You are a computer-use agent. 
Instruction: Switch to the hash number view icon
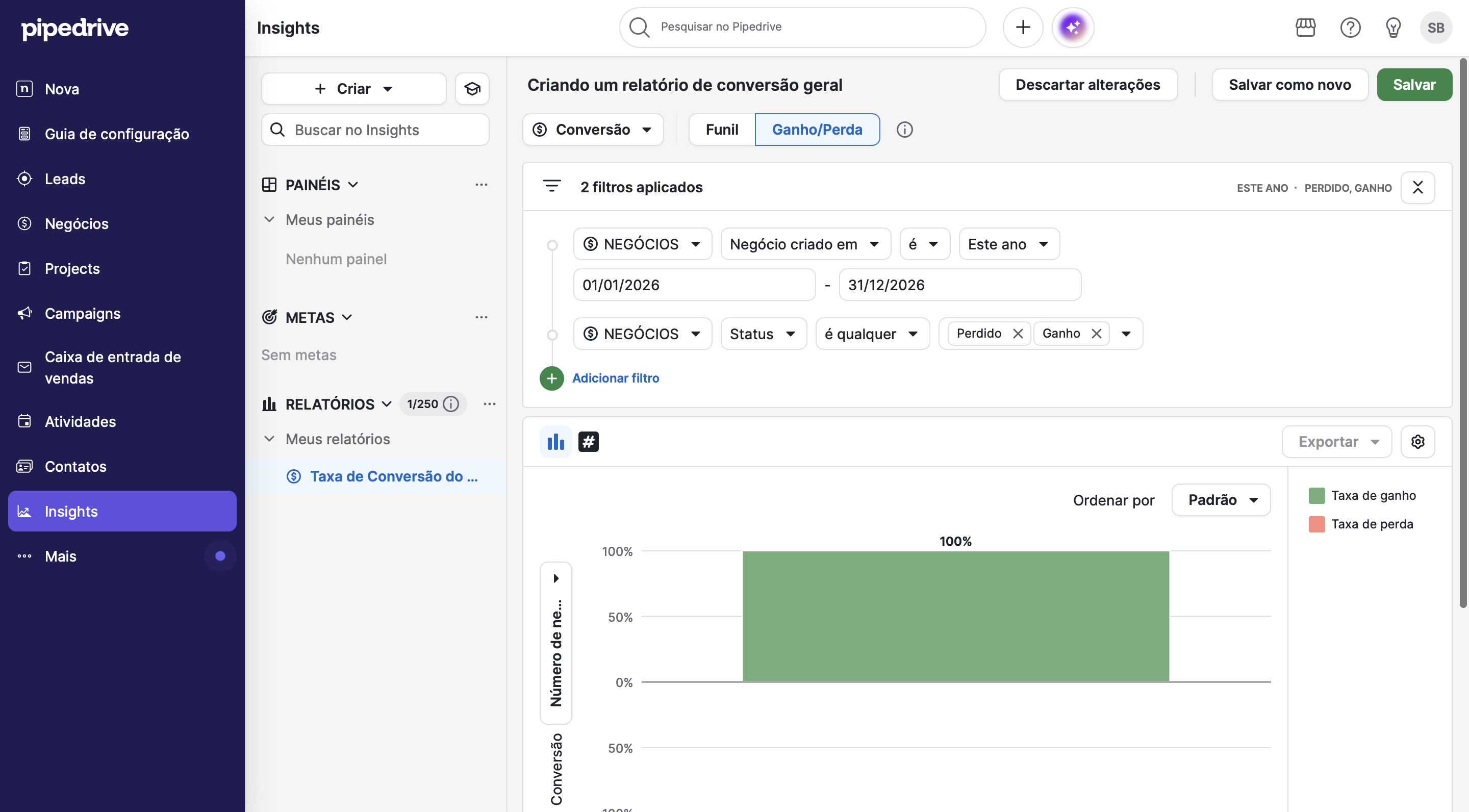pos(588,441)
